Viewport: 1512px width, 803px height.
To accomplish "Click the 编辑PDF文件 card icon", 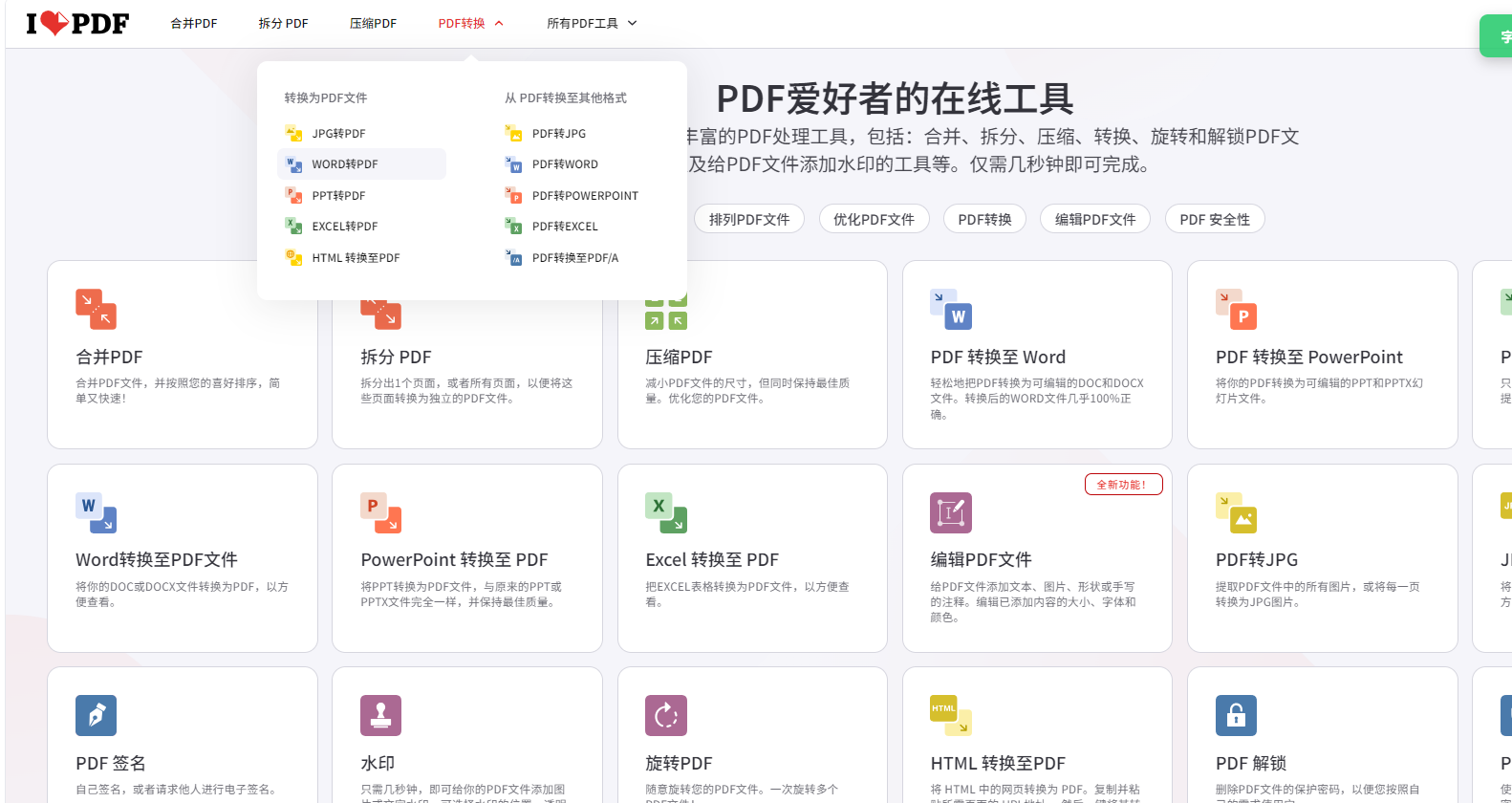I will tap(951, 512).
